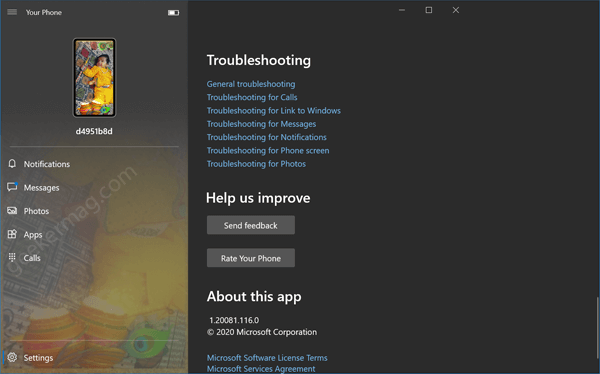Click the Send feedback button
The image size is (600, 374).
coord(251,225)
